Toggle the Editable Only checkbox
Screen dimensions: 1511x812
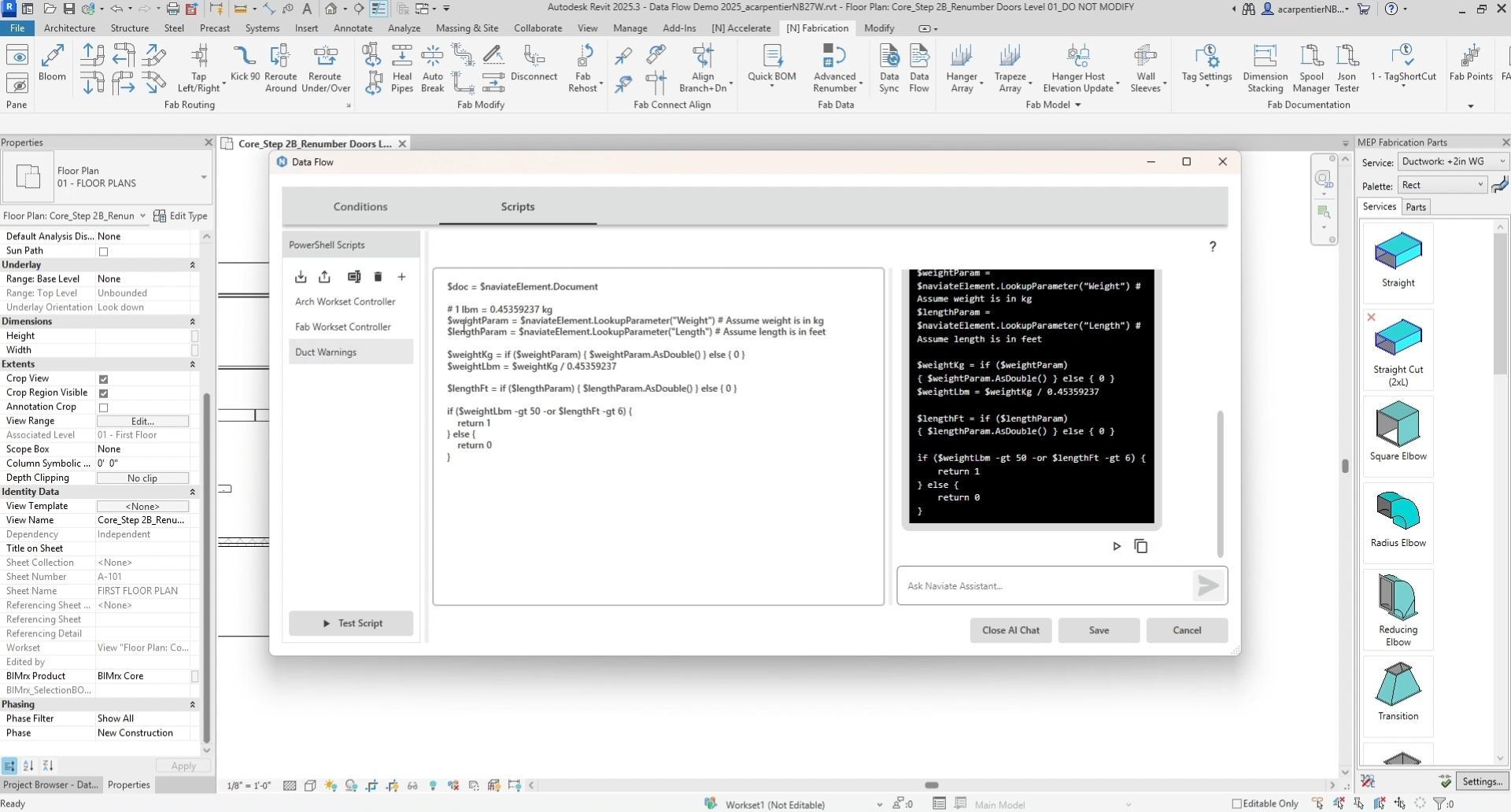coord(1236,803)
